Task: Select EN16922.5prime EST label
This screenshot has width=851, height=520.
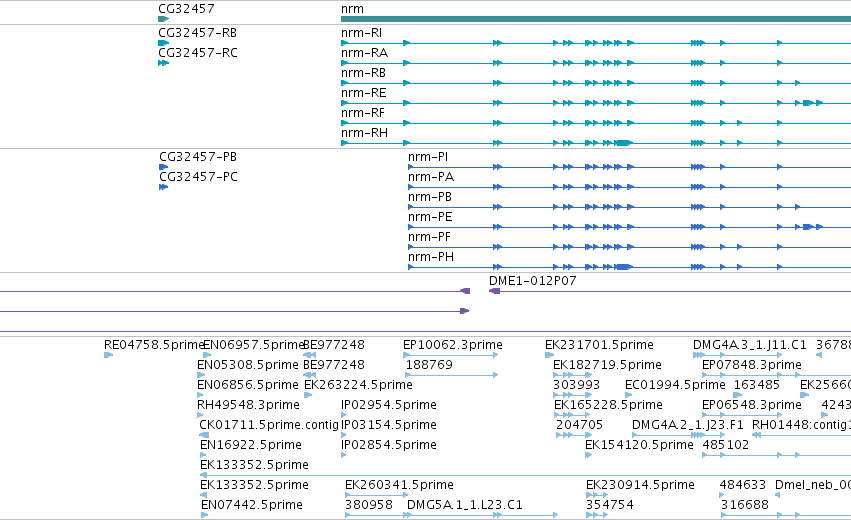Action: point(251,445)
